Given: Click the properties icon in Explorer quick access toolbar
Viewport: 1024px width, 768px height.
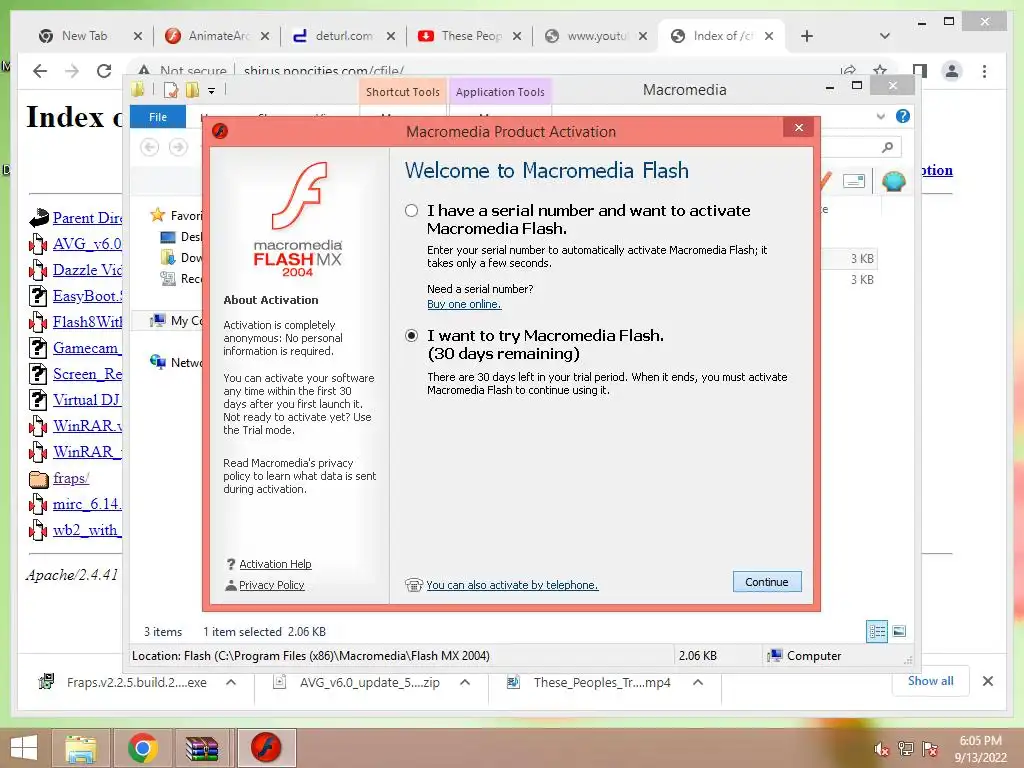Looking at the screenshot, I should pos(171,90).
